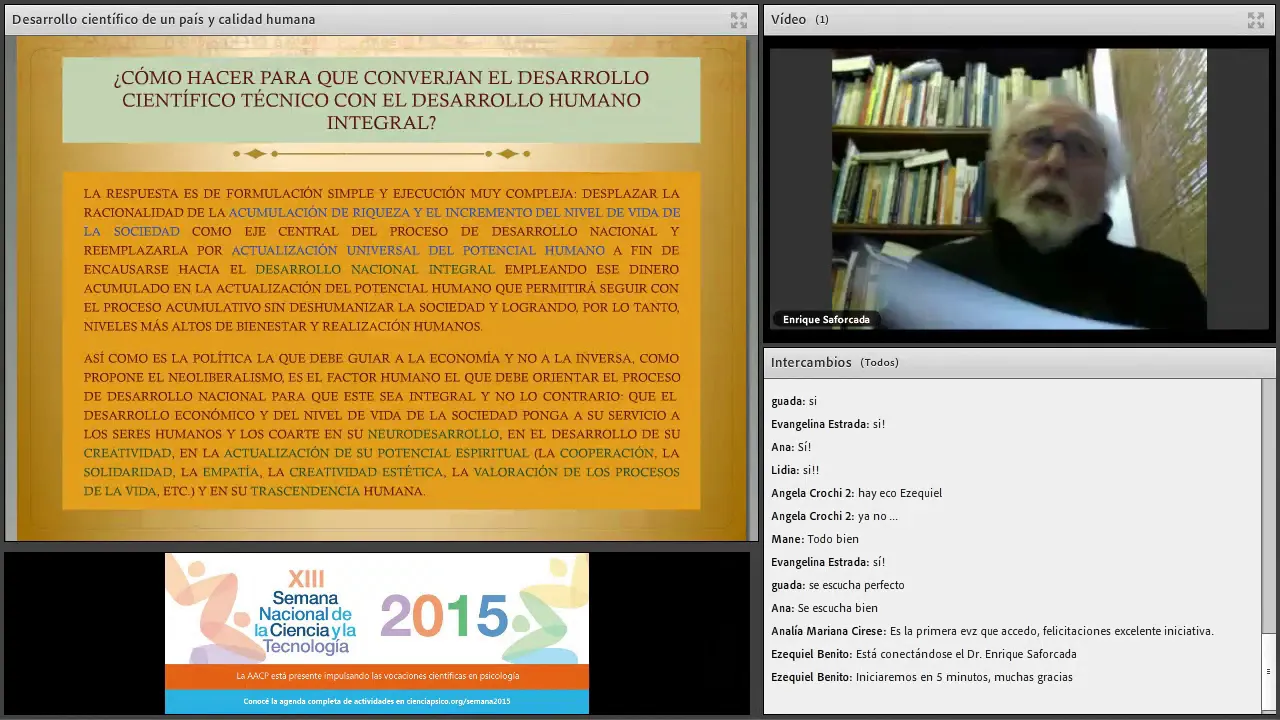Select chat message 'guada: si'

(x=794, y=401)
